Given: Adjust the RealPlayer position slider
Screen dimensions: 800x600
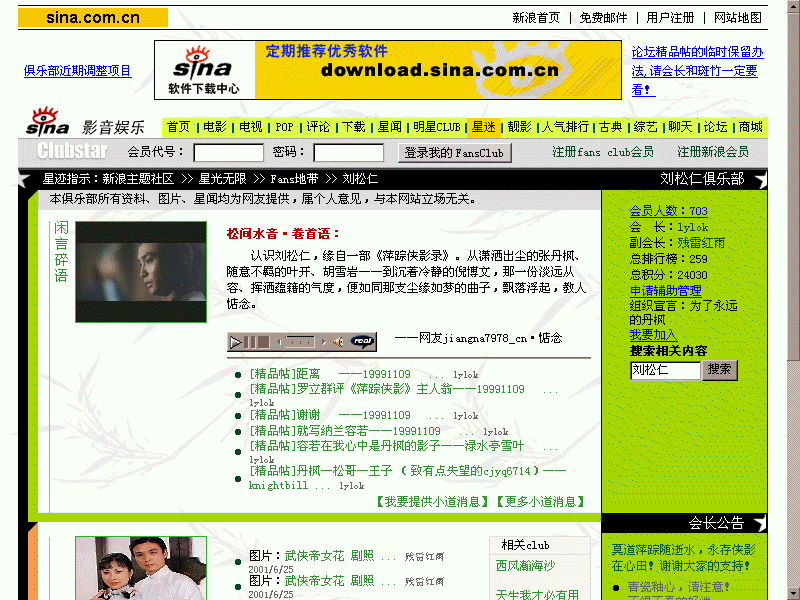Looking at the screenshot, I should (300, 342).
